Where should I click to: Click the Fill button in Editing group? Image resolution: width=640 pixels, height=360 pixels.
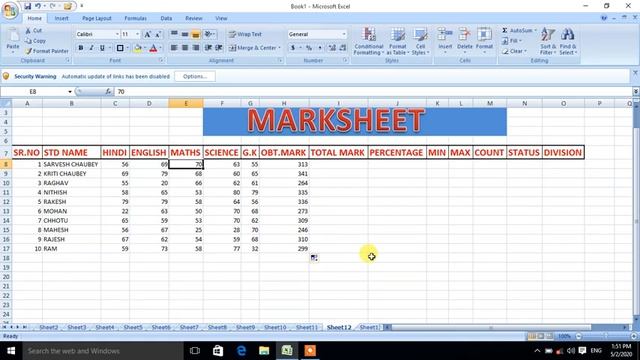(512, 41)
